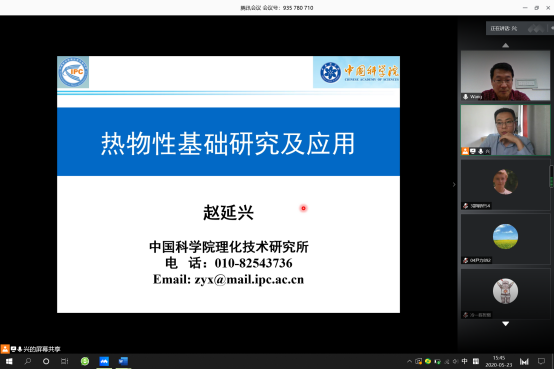The height and width of the screenshot is (370, 554).
Task: Click the microphone icon on the presenter tile
Action: [481, 151]
